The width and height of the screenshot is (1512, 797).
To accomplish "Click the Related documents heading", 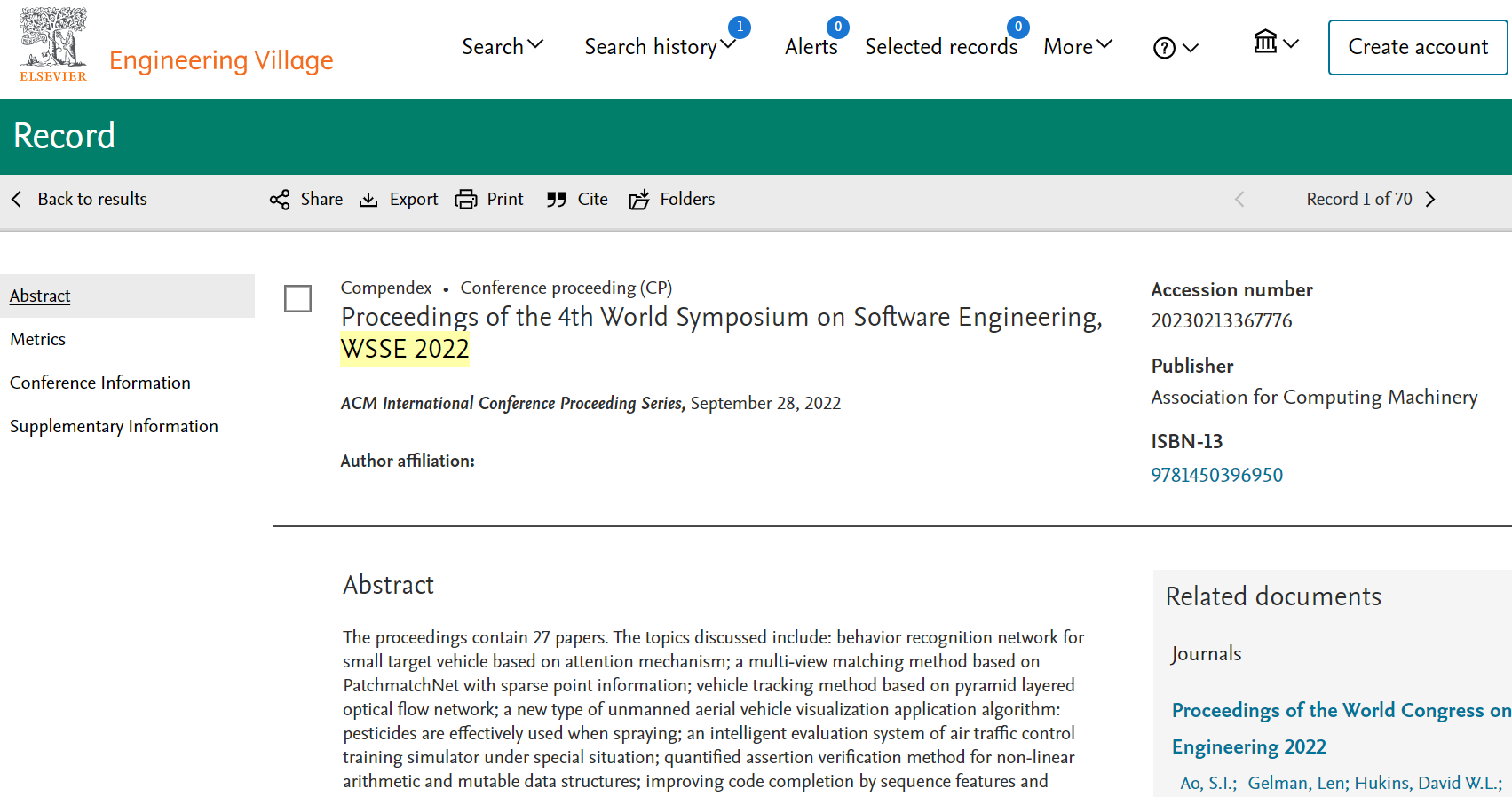I will 1273,596.
